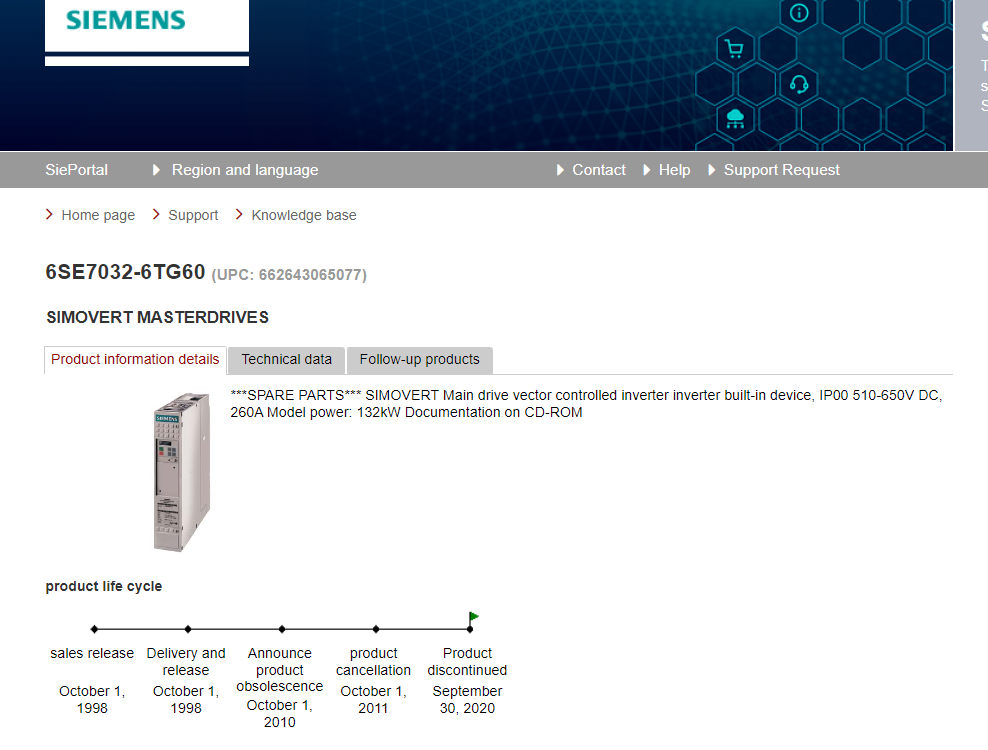Click the cloud network icon
The image size is (988, 750).
tap(735, 119)
